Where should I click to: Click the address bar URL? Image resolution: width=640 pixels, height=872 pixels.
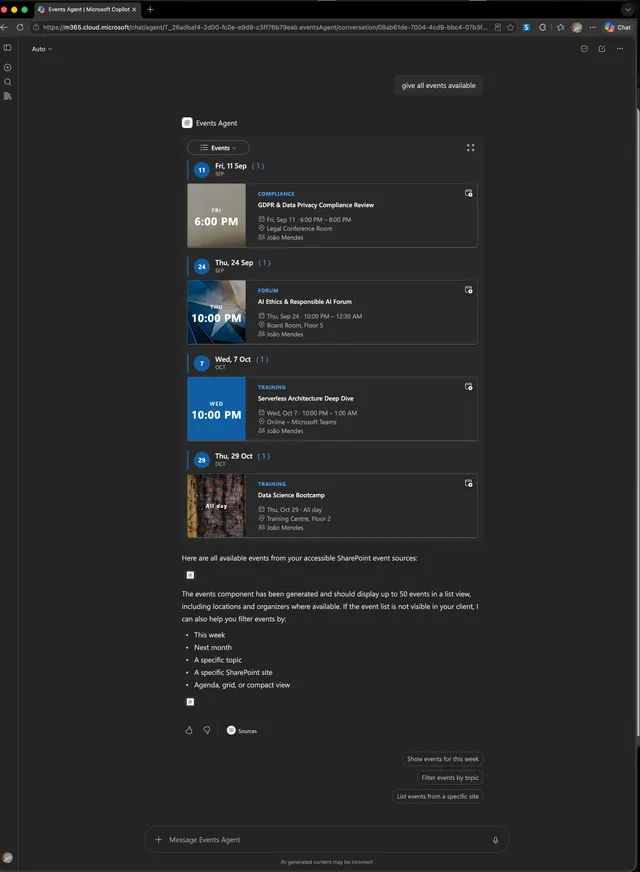265,27
